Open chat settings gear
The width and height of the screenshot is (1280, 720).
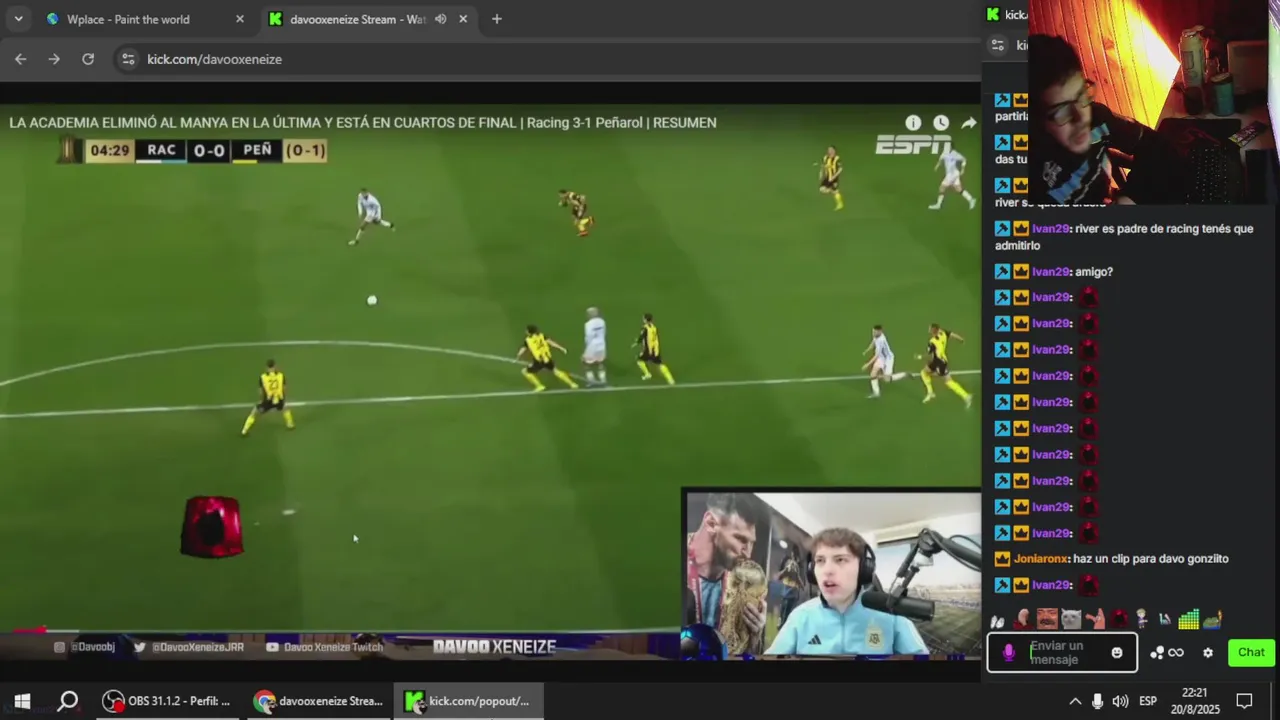1208,653
